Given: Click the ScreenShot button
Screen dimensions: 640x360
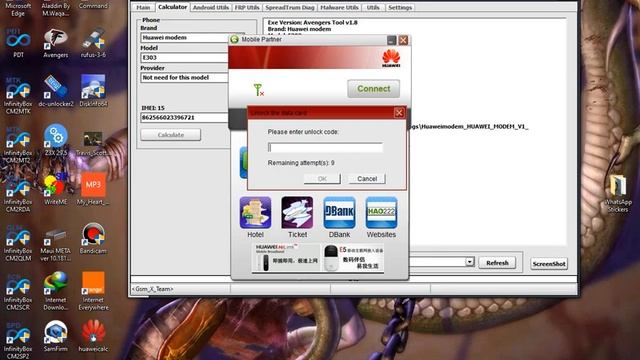Looking at the screenshot, I should pos(549,264).
